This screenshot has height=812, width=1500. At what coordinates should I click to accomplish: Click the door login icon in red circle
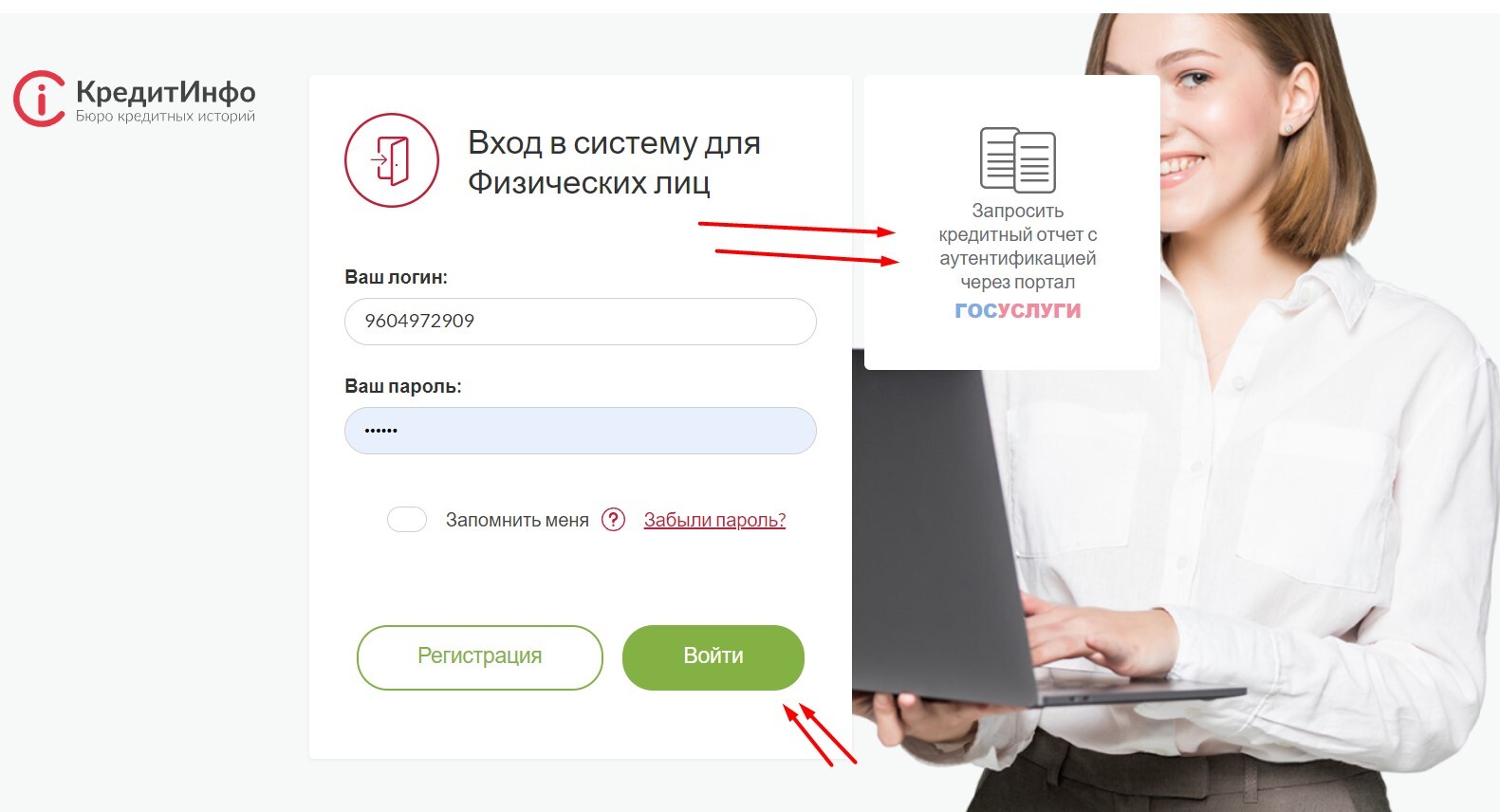coord(392,160)
